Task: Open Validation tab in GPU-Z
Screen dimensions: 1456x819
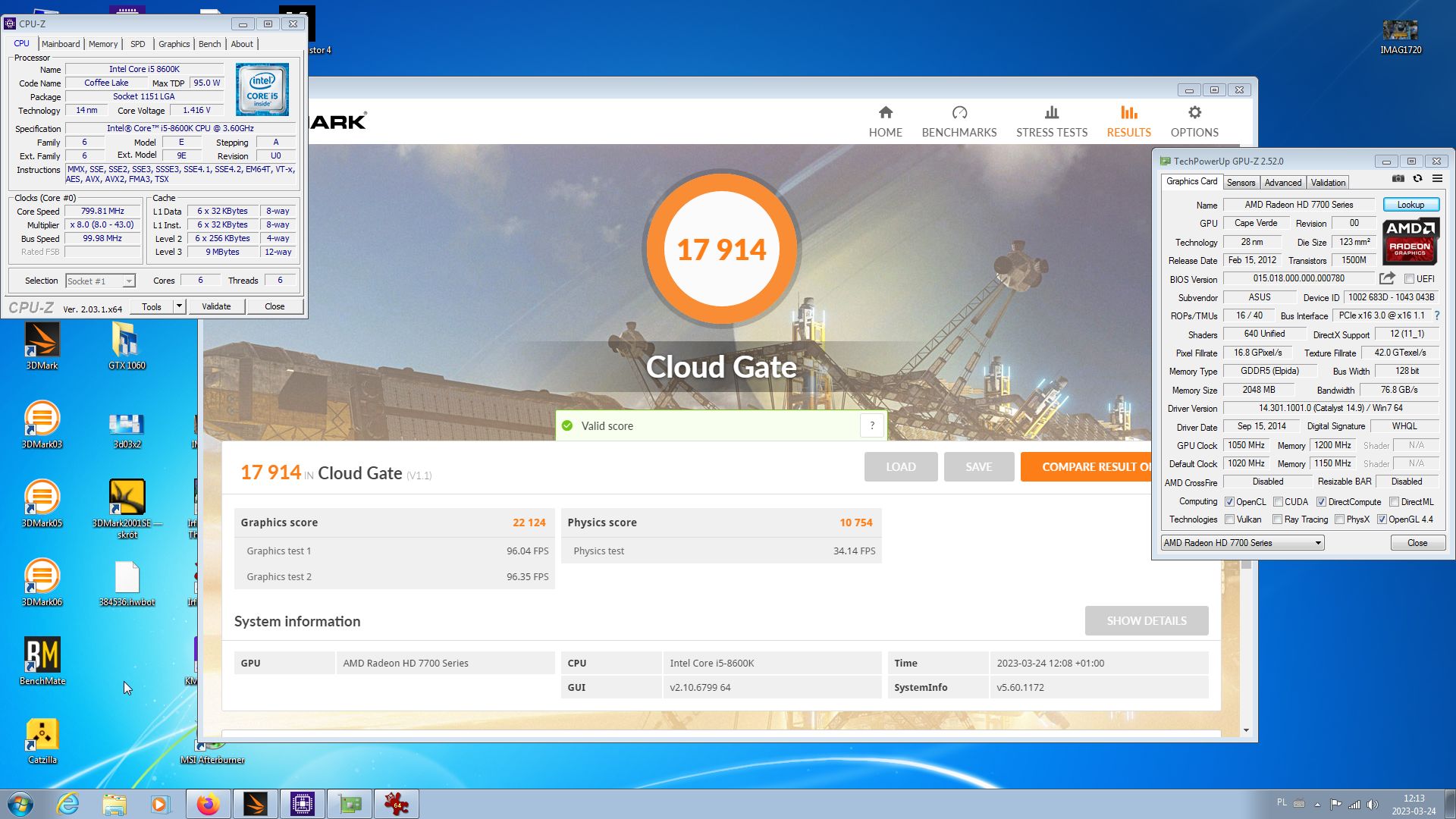Action: 1328,183
